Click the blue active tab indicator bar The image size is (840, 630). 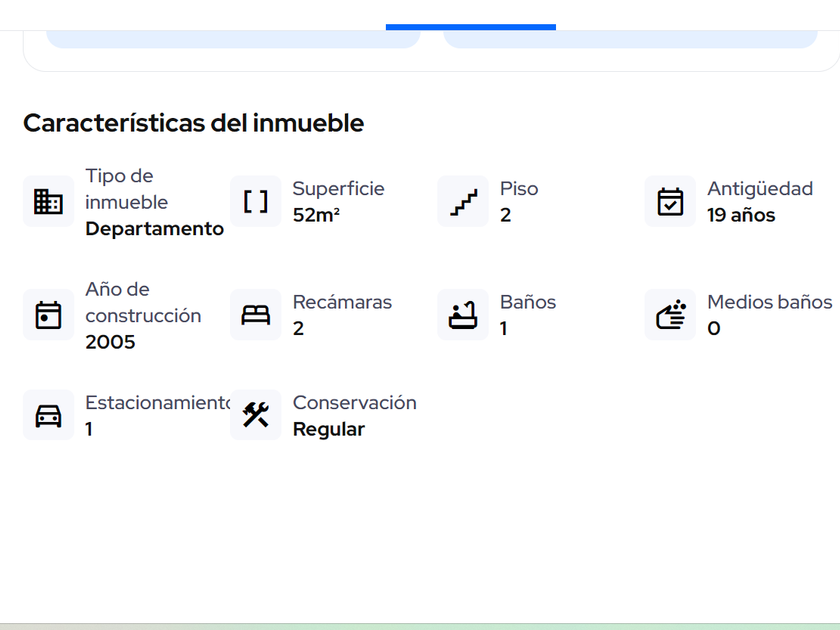[x=470, y=27]
